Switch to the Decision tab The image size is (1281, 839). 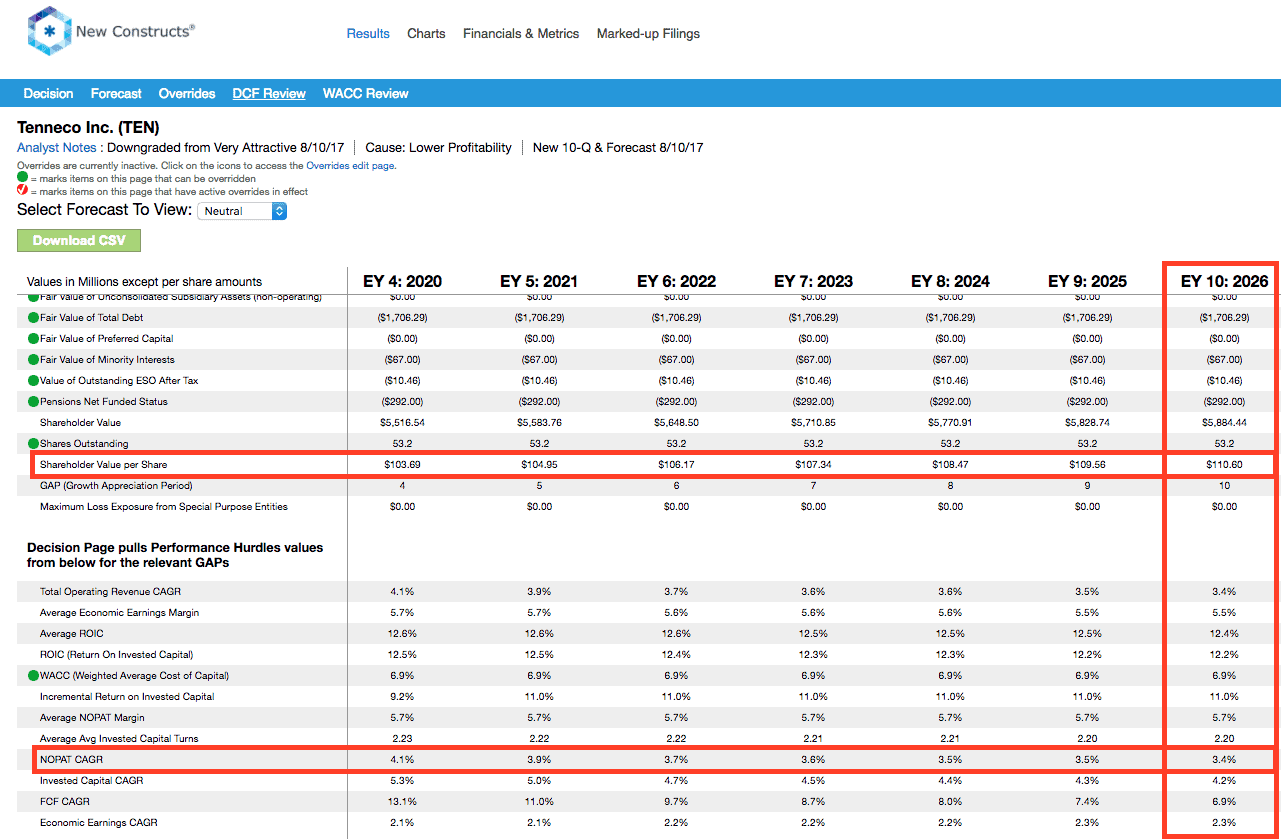(x=48, y=93)
